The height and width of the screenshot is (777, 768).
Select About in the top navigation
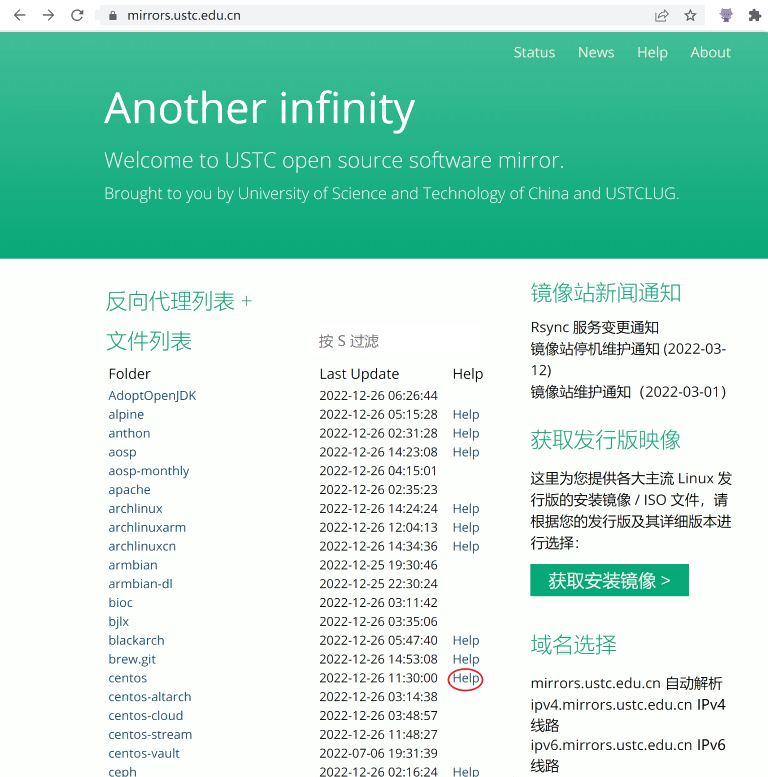point(710,52)
